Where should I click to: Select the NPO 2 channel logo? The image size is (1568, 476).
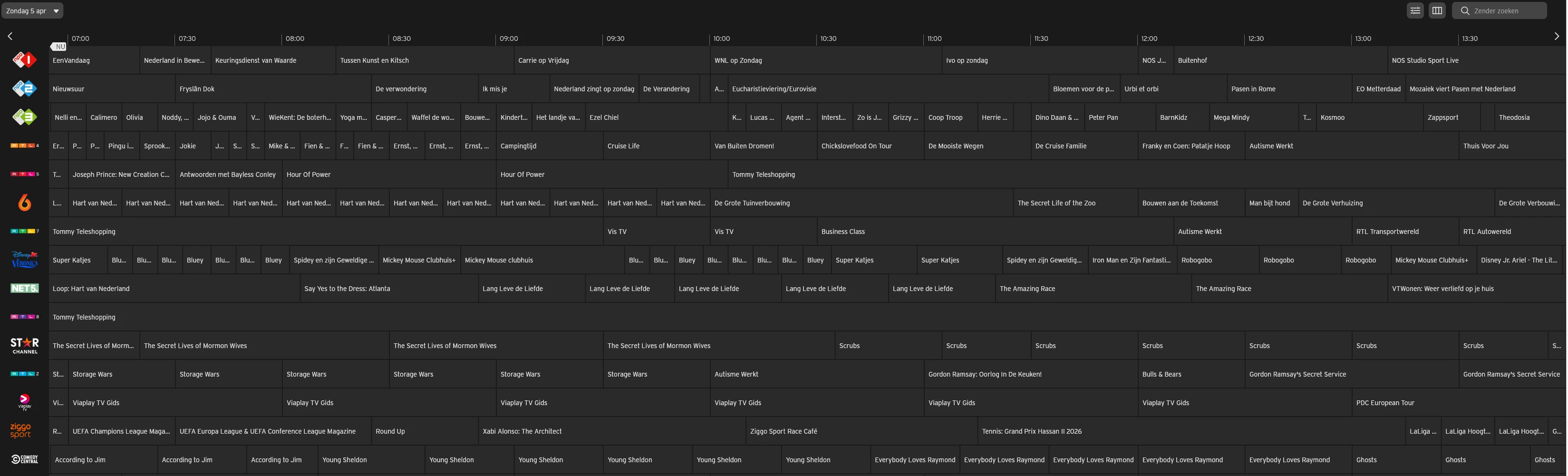tap(24, 88)
